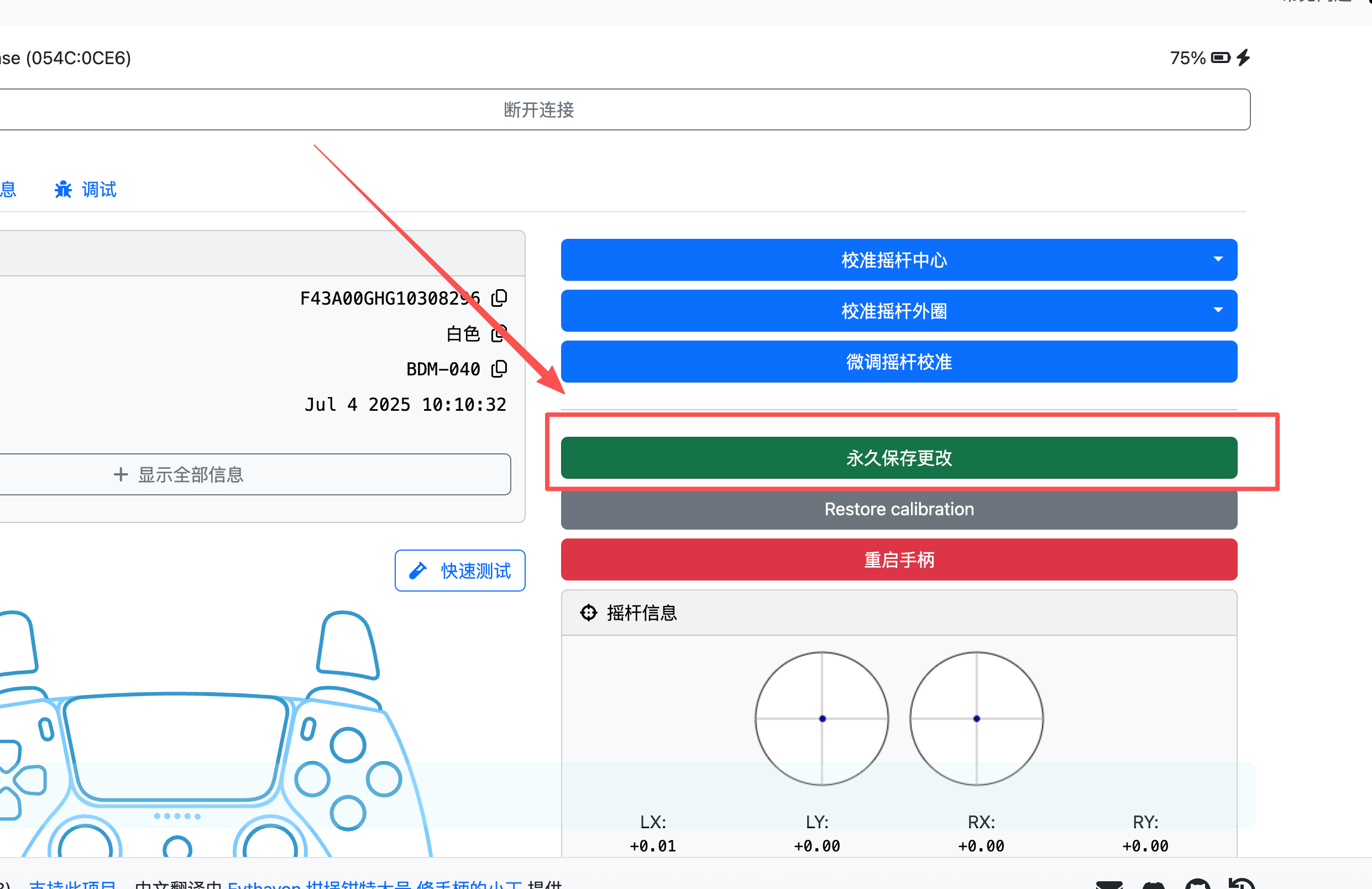Copy the 白色 color value
Image resolution: width=1372 pixels, height=889 pixels.
pos(499,333)
